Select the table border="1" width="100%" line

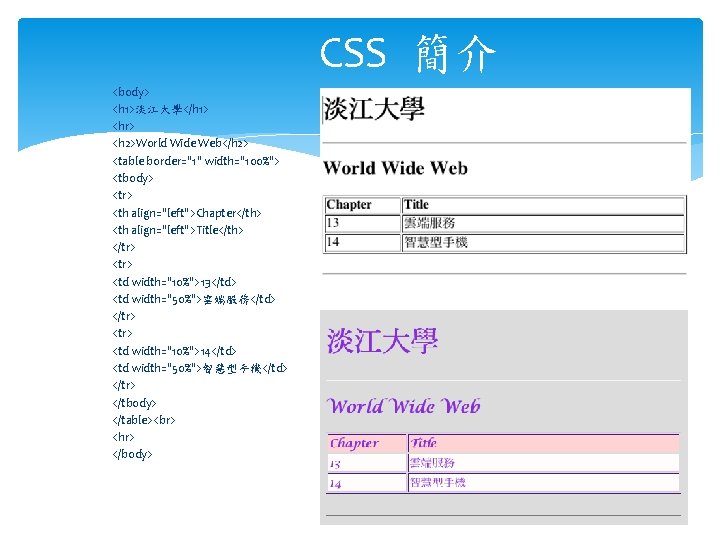(x=196, y=161)
